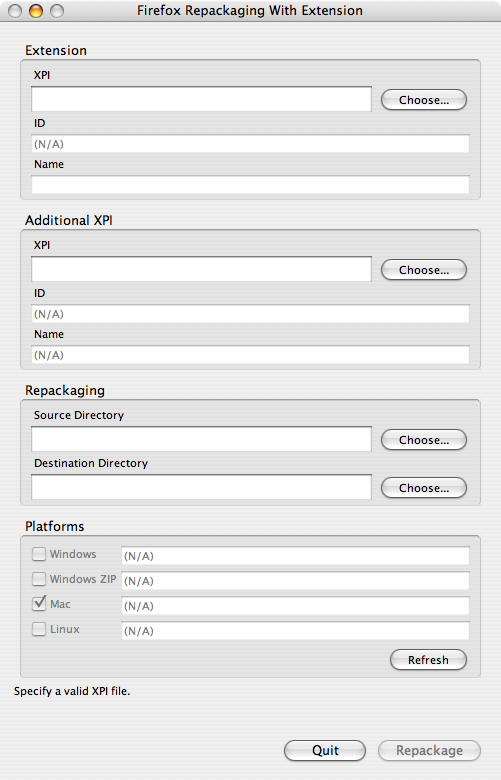Click the 'Additional XPI' section heading

(x=69, y=220)
